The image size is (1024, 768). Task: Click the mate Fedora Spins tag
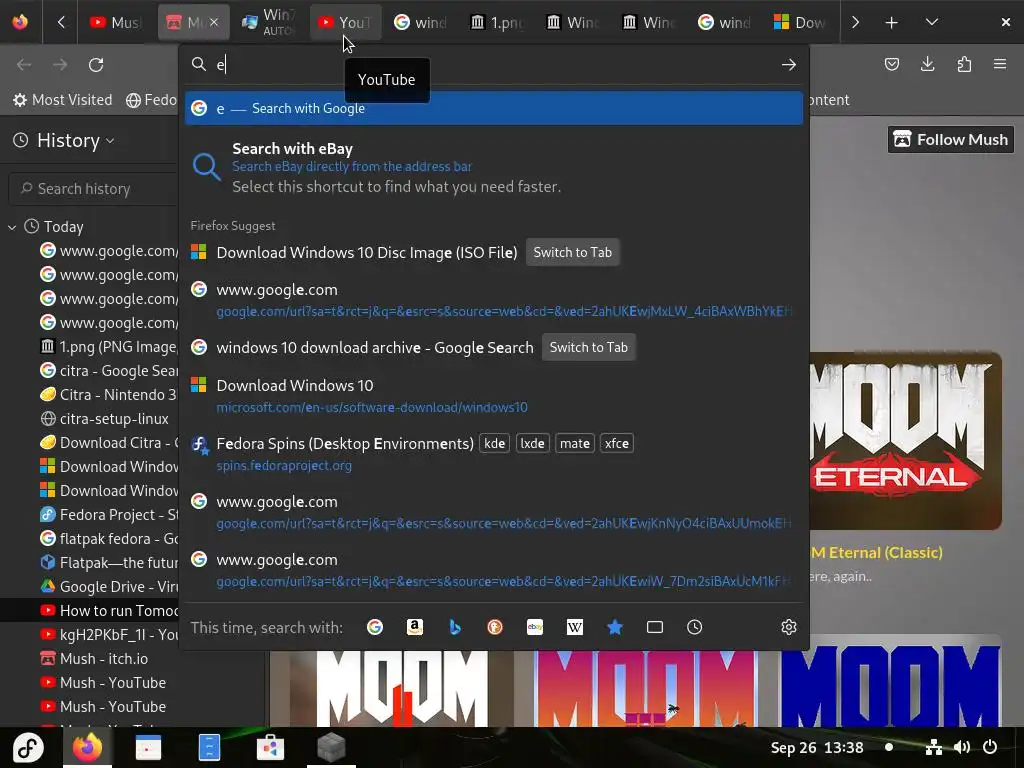tap(575, 443)
